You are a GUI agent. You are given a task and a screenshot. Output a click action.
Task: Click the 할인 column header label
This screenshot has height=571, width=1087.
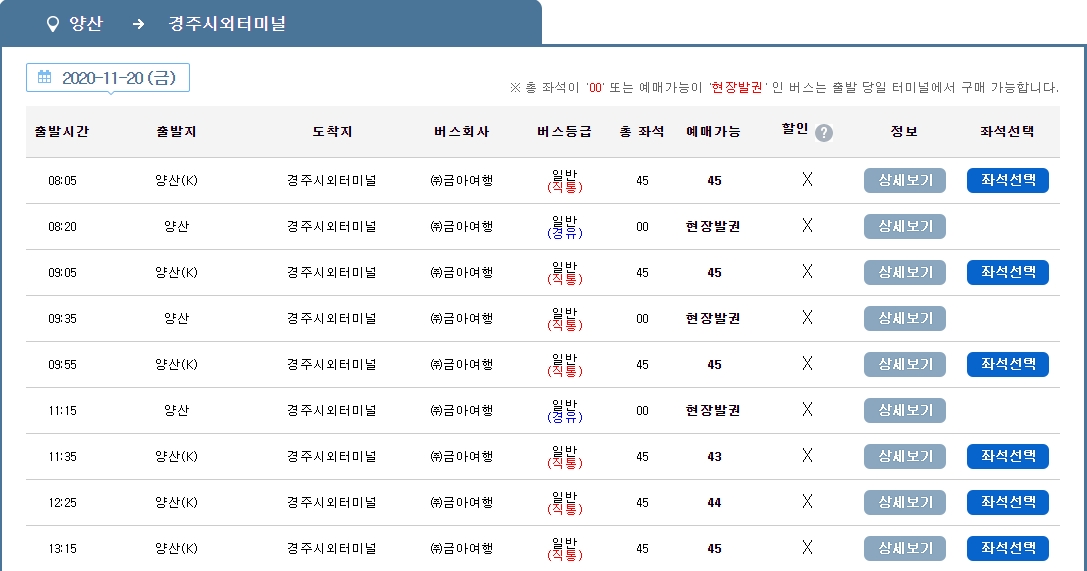coord(795,129)
